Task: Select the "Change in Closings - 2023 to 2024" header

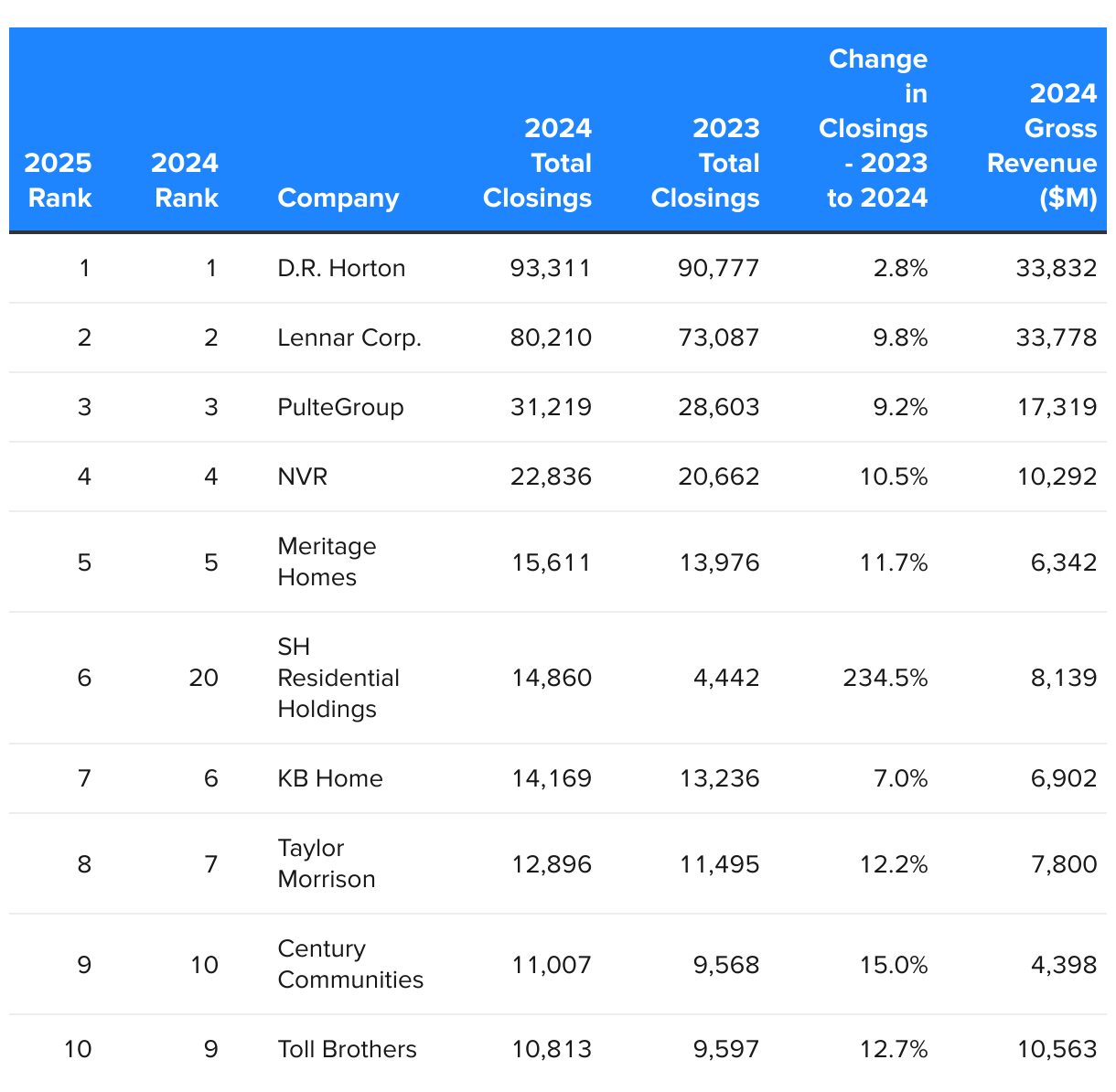Action: (x=874, y=128)
